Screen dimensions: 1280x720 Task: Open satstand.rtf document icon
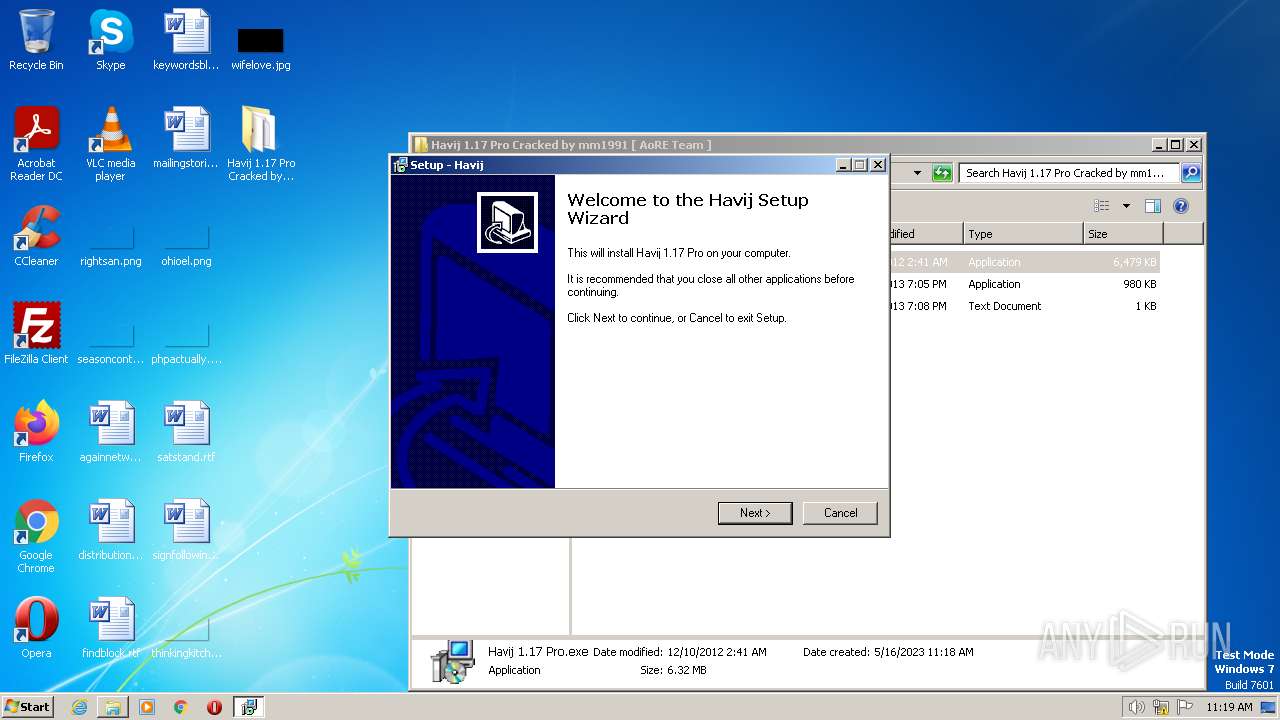click(186, 432)
